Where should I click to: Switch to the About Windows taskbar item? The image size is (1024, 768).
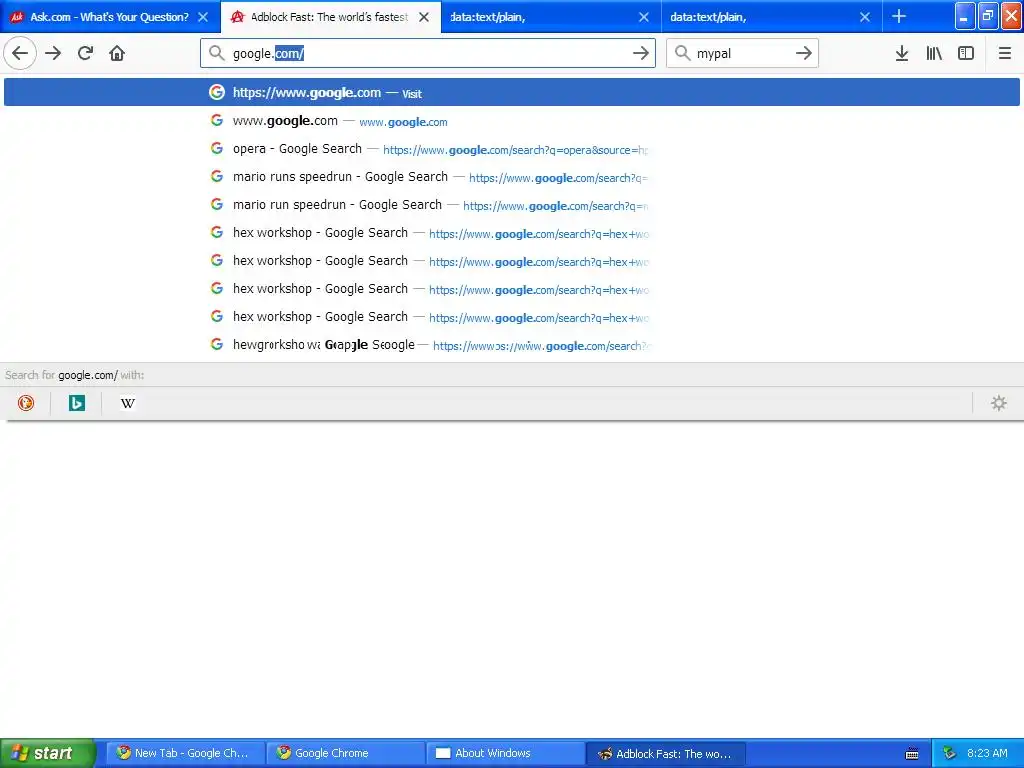[506, 753]
